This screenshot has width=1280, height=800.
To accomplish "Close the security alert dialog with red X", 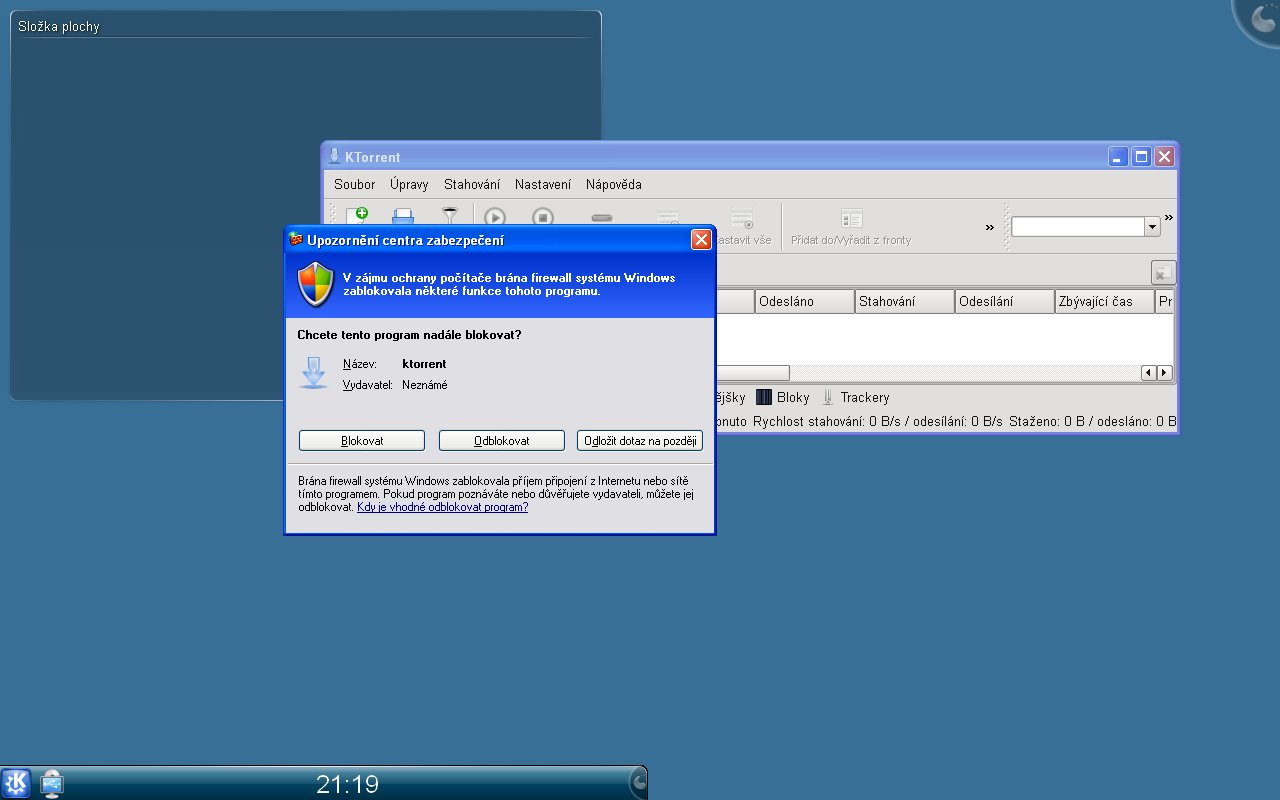I will point(701,240).
